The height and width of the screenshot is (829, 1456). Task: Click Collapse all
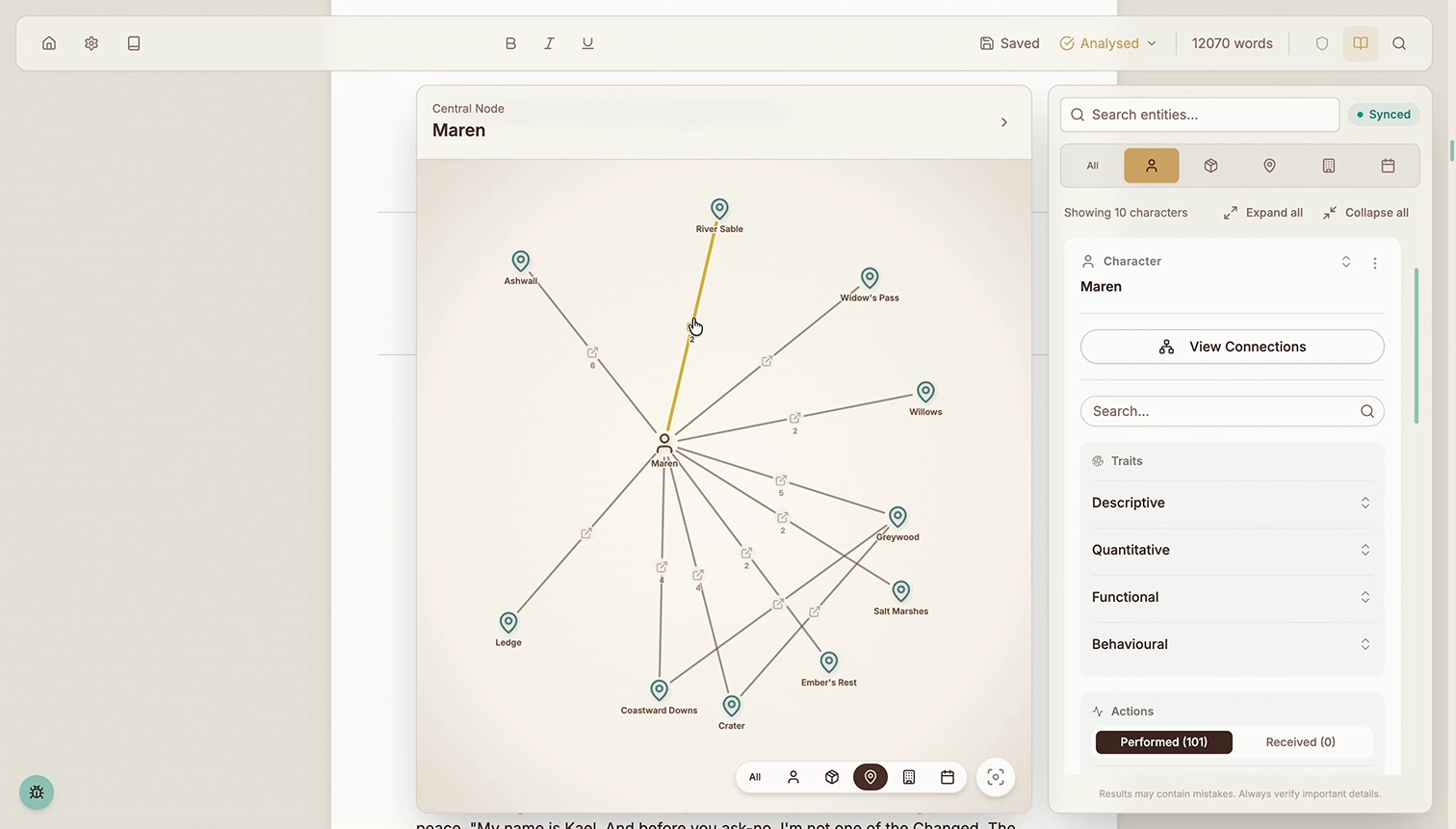click(x=1365, y=213)
